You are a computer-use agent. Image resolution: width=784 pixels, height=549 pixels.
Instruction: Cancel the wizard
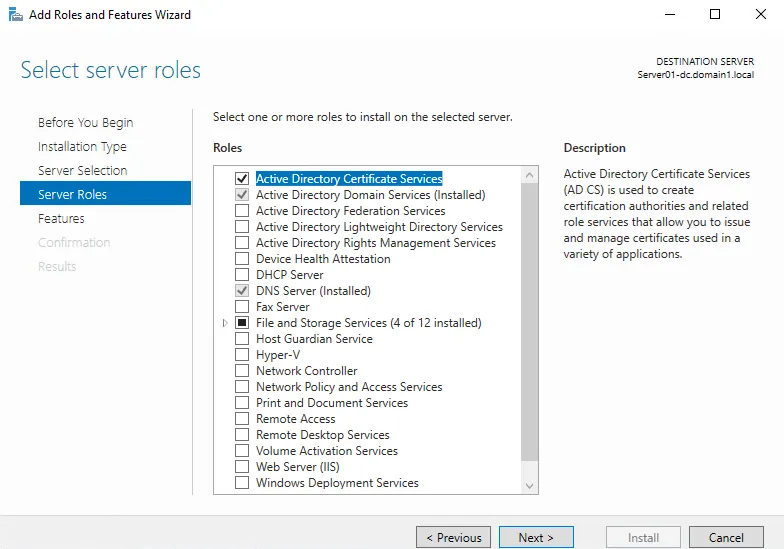pyautogui.click(x=726, y=537)
